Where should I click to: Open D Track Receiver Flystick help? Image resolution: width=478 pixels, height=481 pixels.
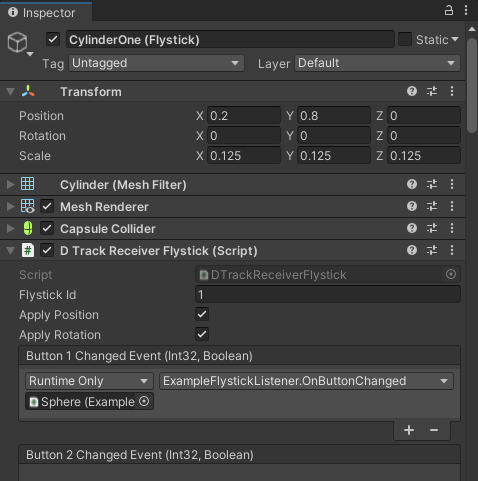412,250
